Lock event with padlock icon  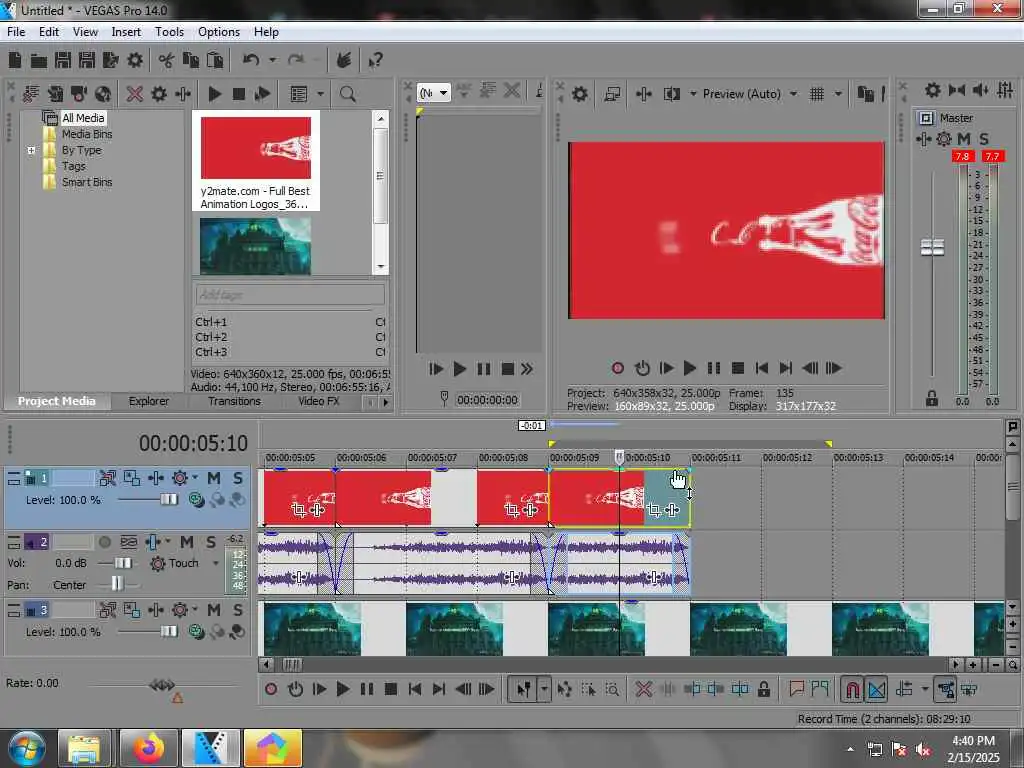point(764,689)
